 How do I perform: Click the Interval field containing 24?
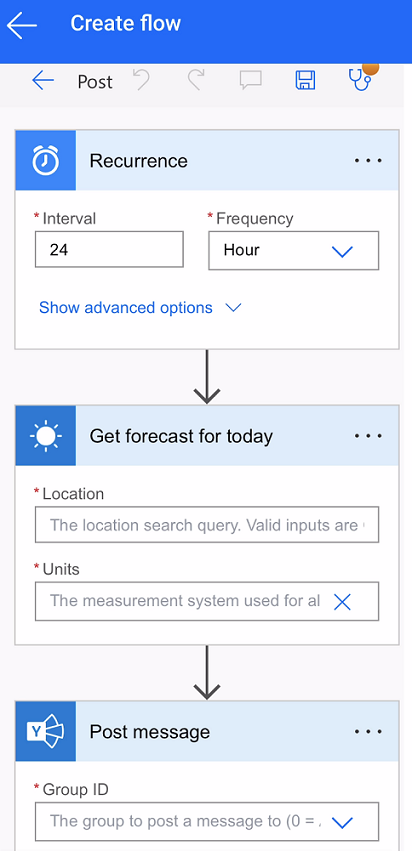(x=109, y=250)
